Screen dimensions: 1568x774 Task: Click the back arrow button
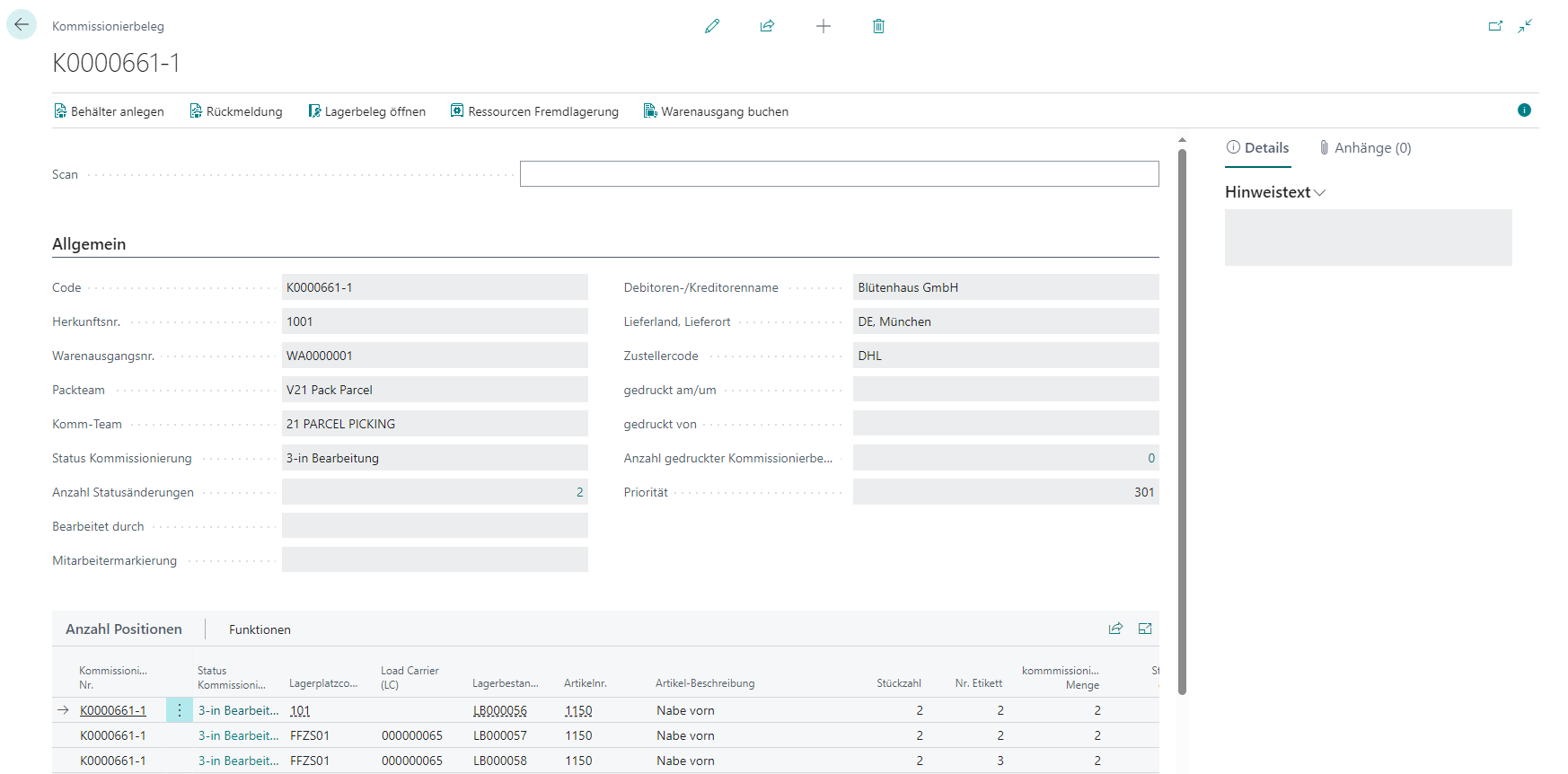22,24
